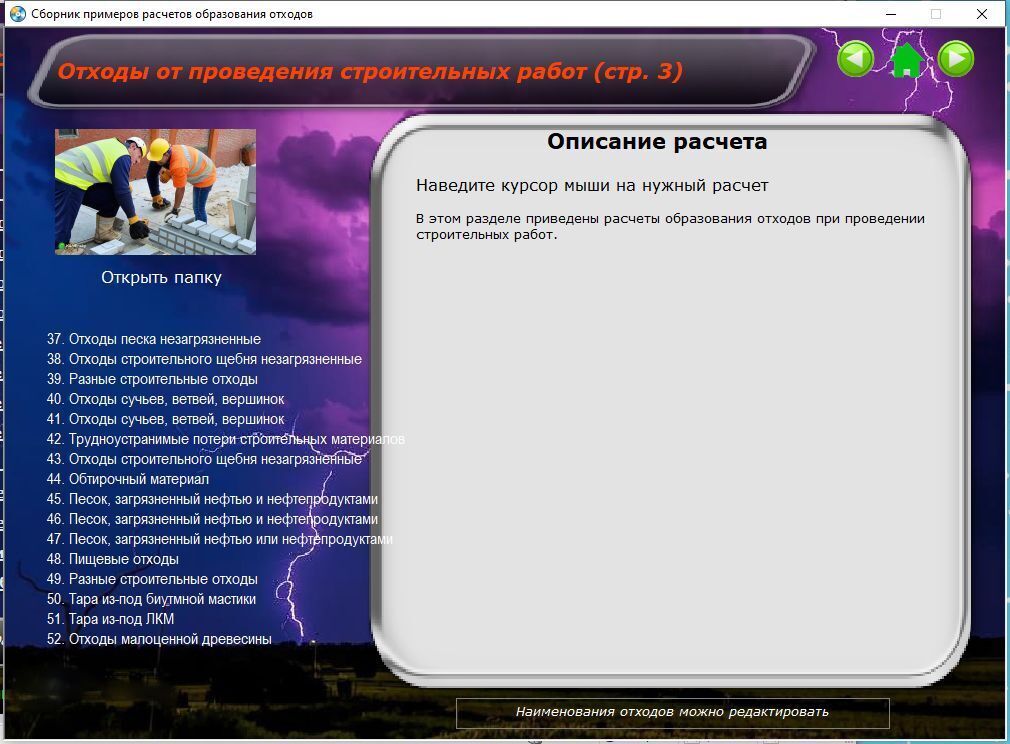Open item 39 Разные строительные отходы
The image size is (1010, 744).
(x=152, y=379)
